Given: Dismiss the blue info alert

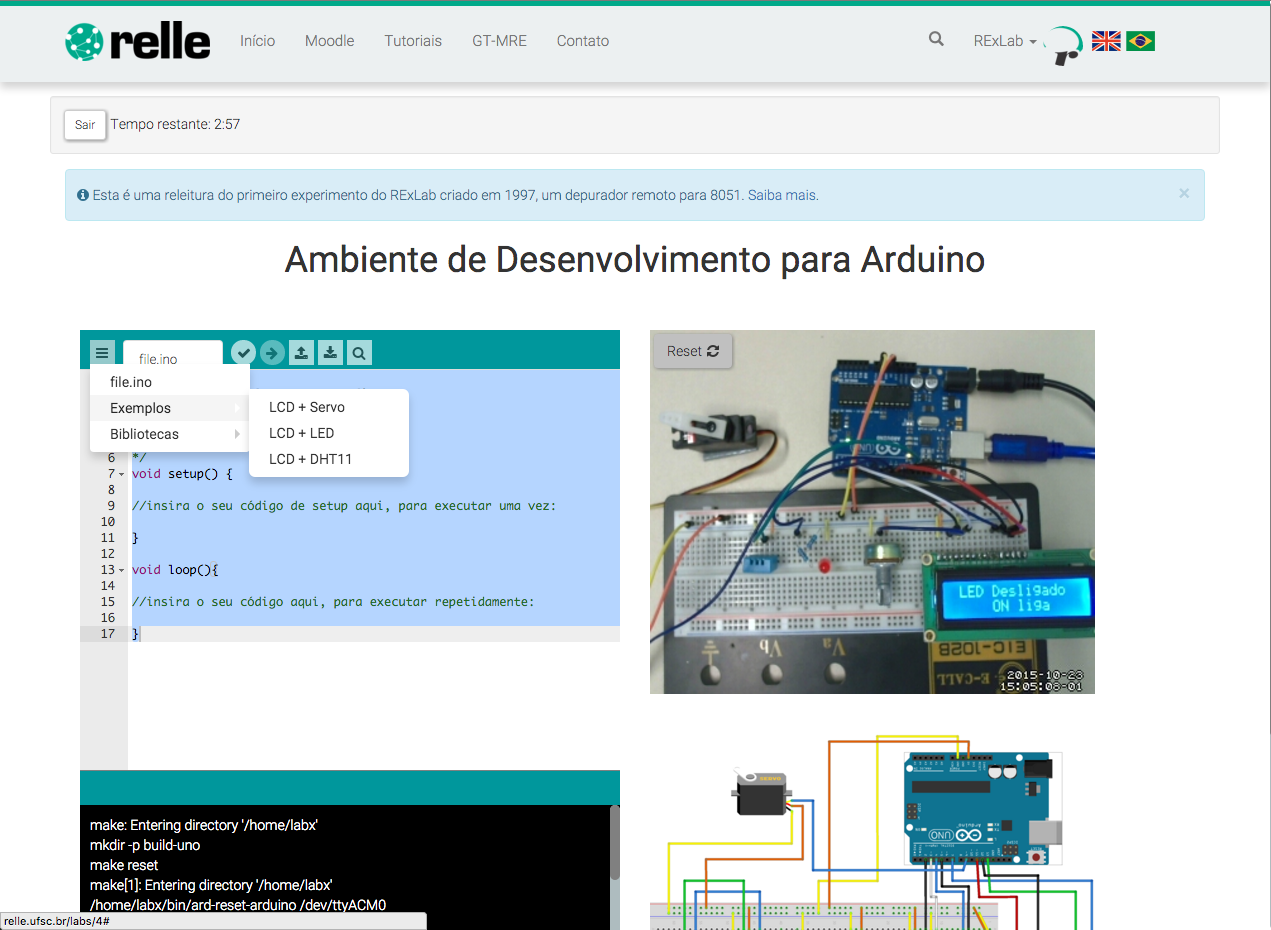Looking at the screenshot, I should click(1184, 193).
